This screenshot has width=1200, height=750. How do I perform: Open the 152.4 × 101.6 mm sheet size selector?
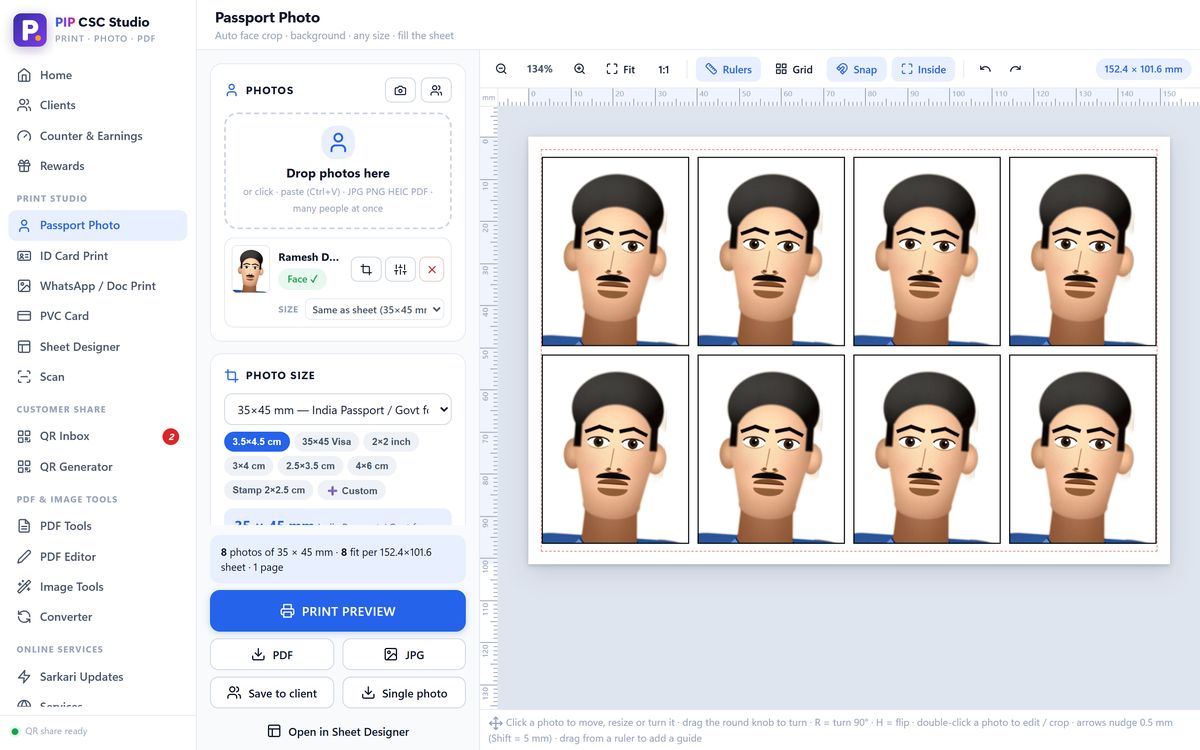pyautogui.click(x=1144, y=69)
